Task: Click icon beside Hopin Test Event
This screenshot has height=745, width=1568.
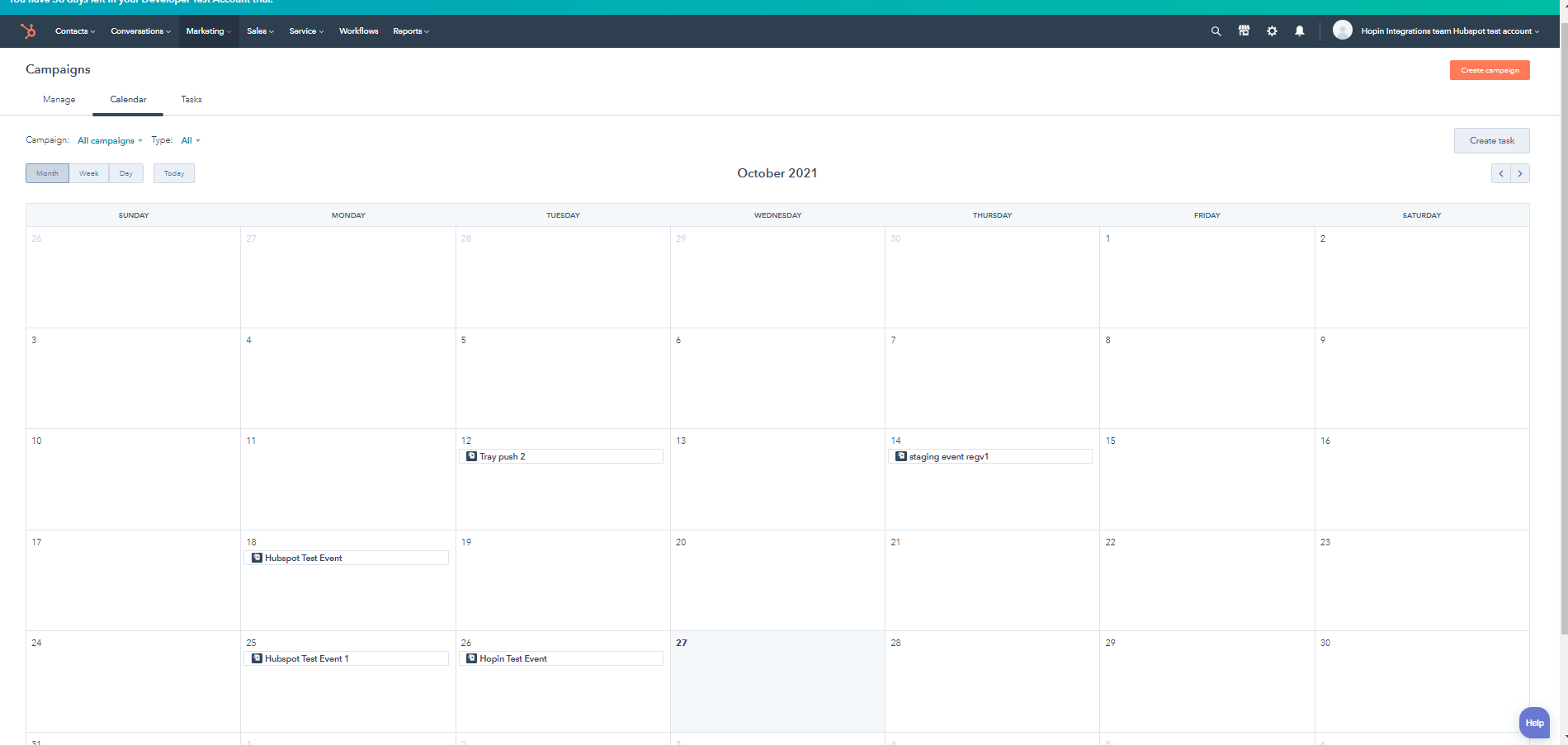Action: click(471, 658)
